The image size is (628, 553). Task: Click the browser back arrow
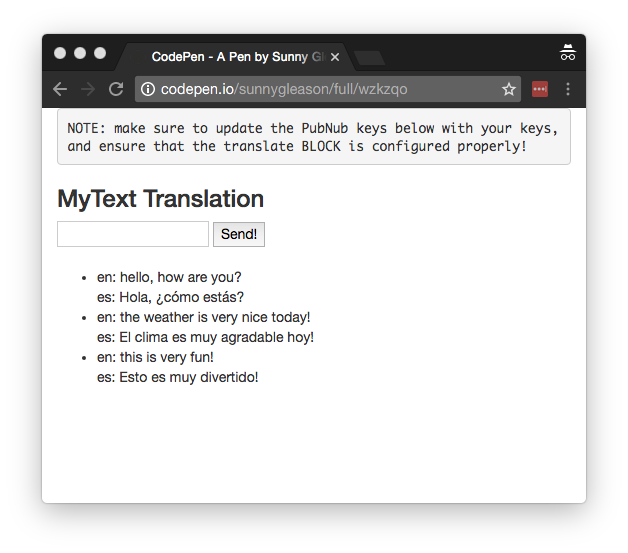60,89
